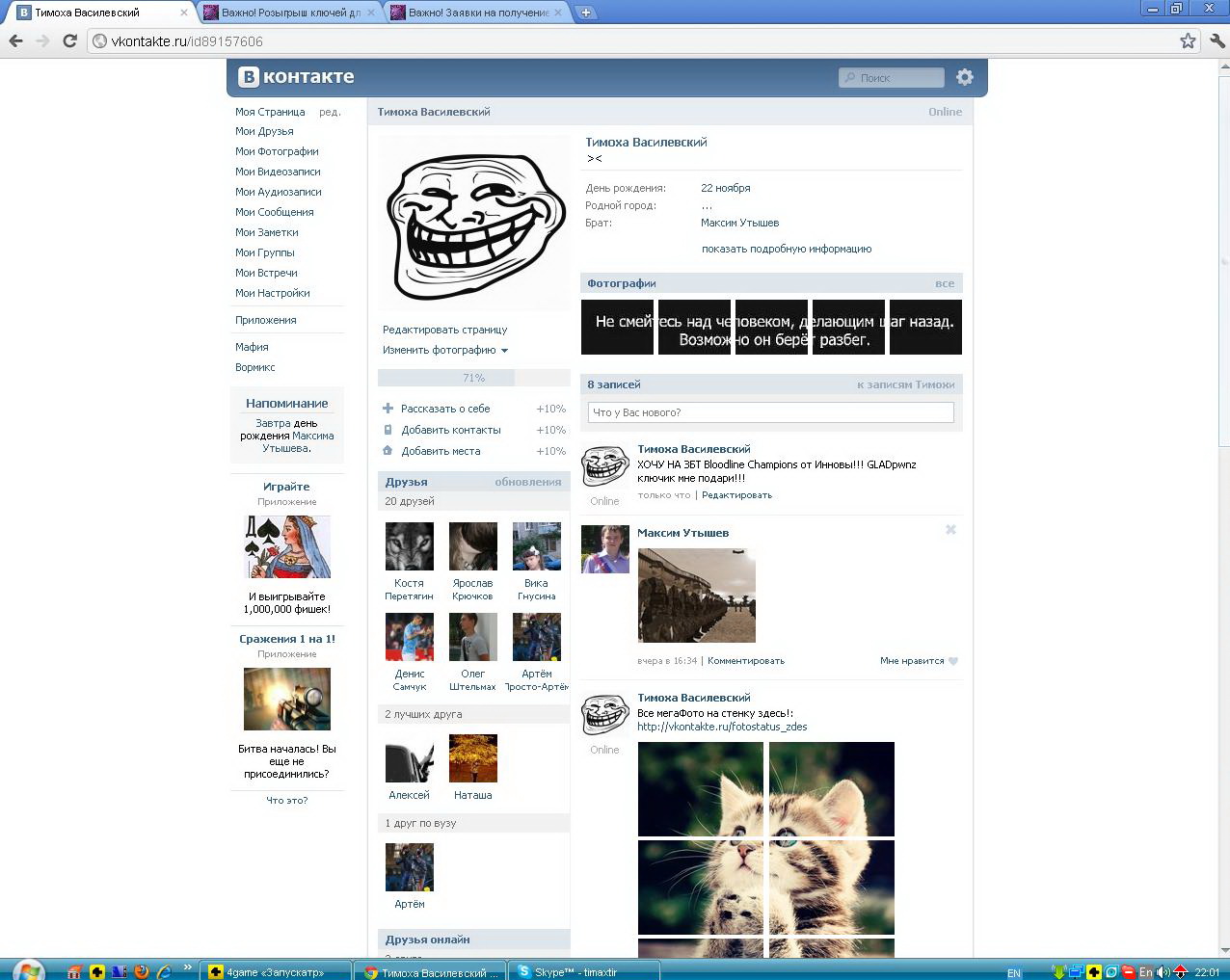Click the browser forward arrow
The width and height of the screenshot is (1230, 980).
pyautogui.click(x=42, y=40)
